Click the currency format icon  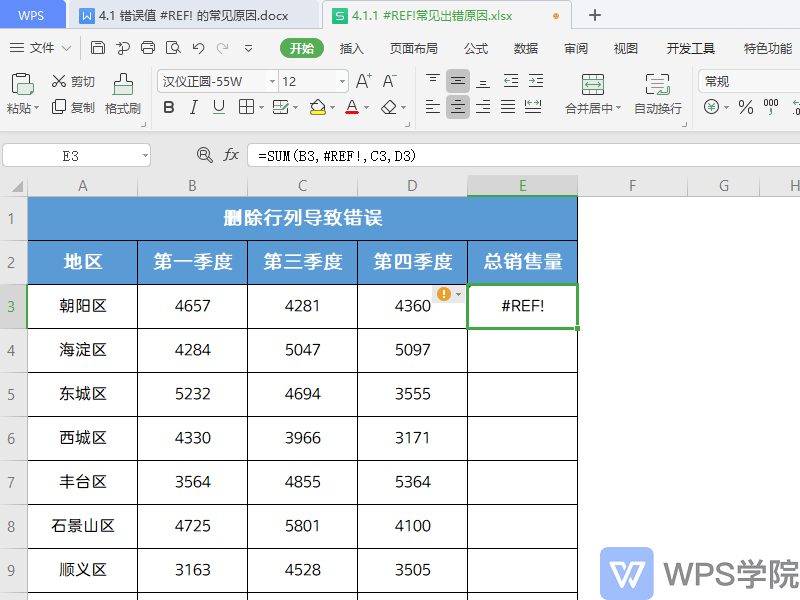[711, 107]
